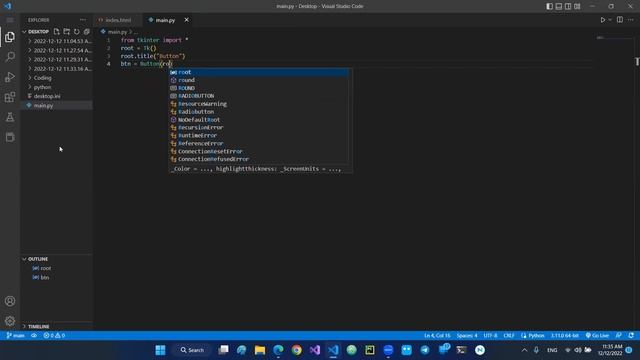640x360 pixels.
Task: Open Customize Layout options
Action: [x=577, y=6]
